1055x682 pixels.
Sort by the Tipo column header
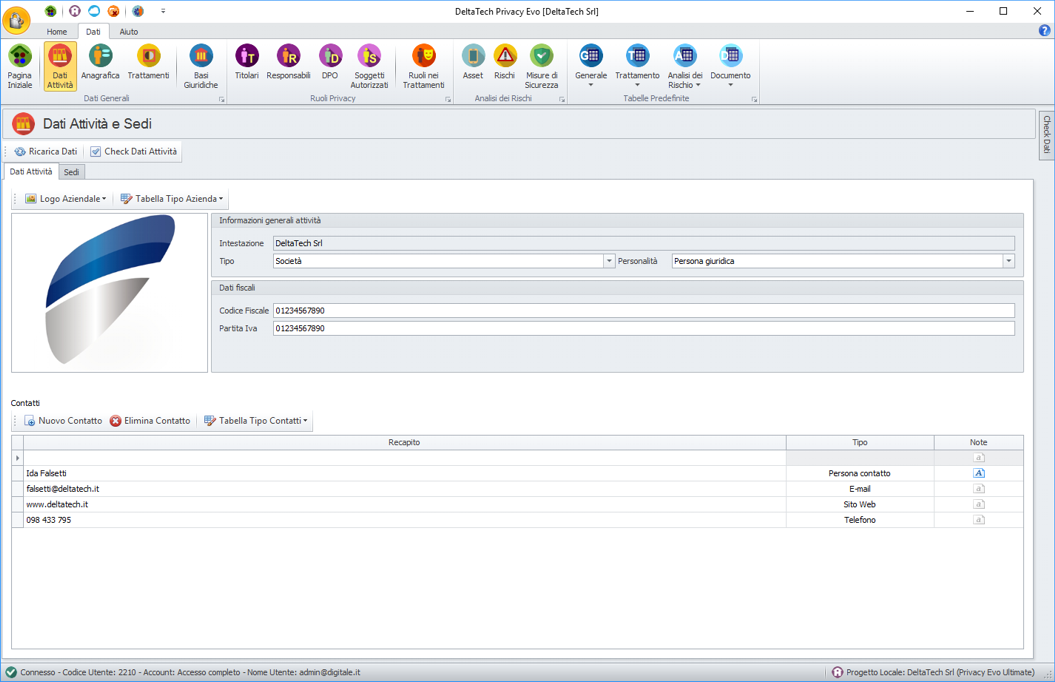pos(860,443)
